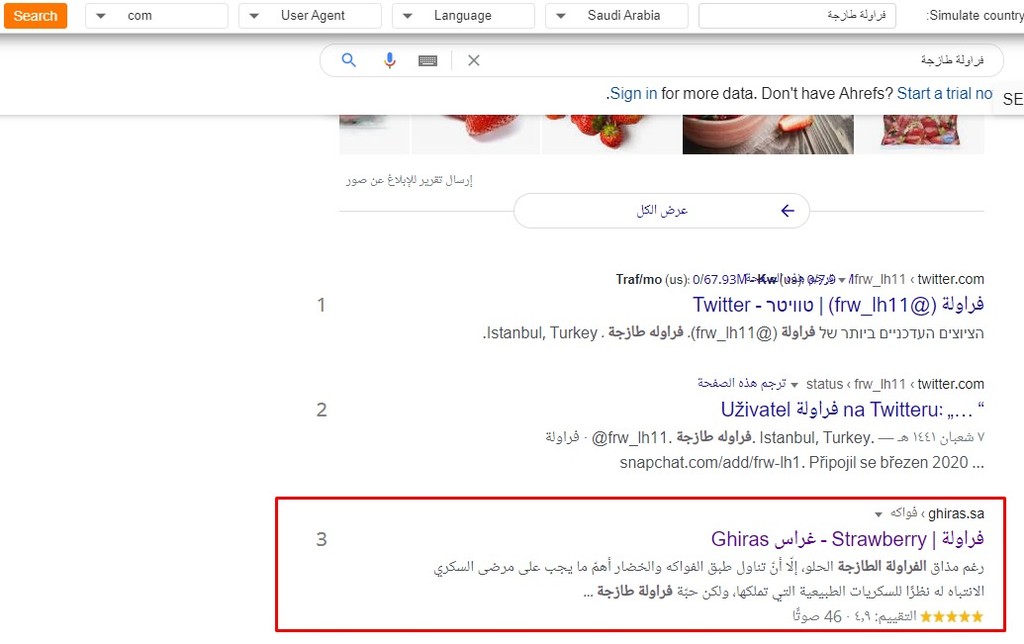This screenshot has height=644, width=1024.
Task: Click the image report feedback link
Action: pos(409,180)
